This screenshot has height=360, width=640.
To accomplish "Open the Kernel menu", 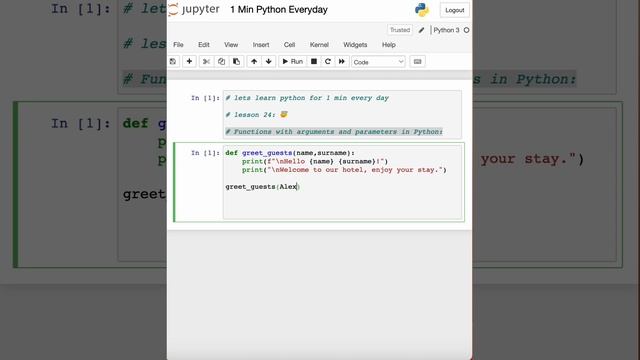I will coord(319,45).
